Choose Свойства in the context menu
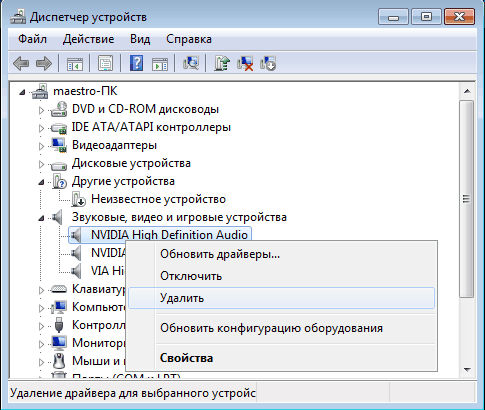 click(x=281, y=358)
